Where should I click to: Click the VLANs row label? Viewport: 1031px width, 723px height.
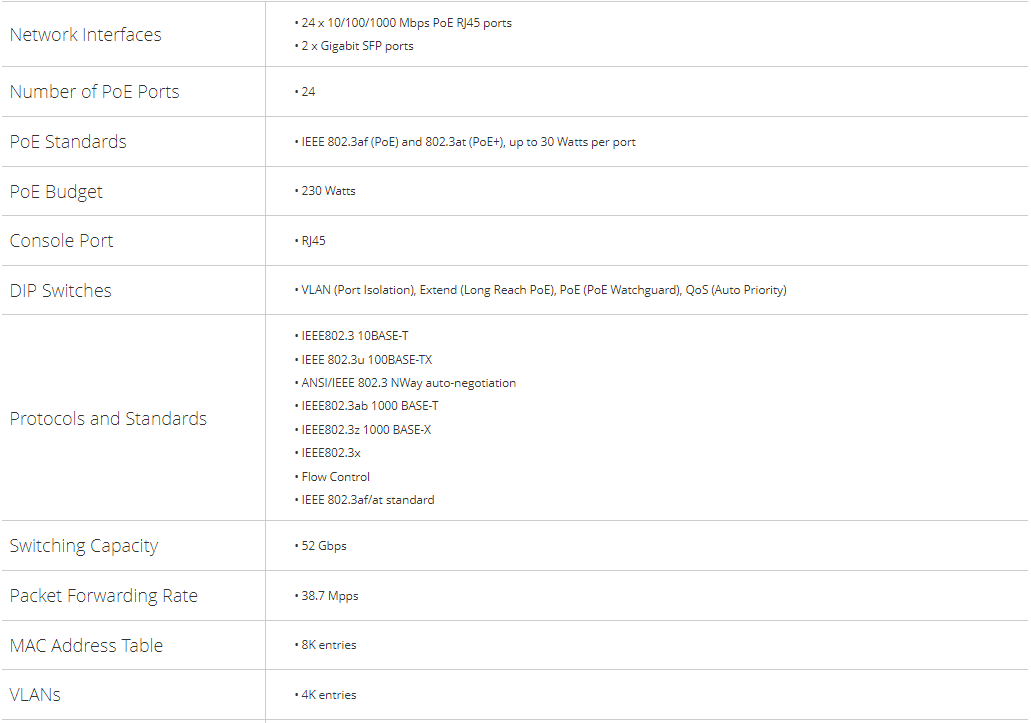point(35,695)
